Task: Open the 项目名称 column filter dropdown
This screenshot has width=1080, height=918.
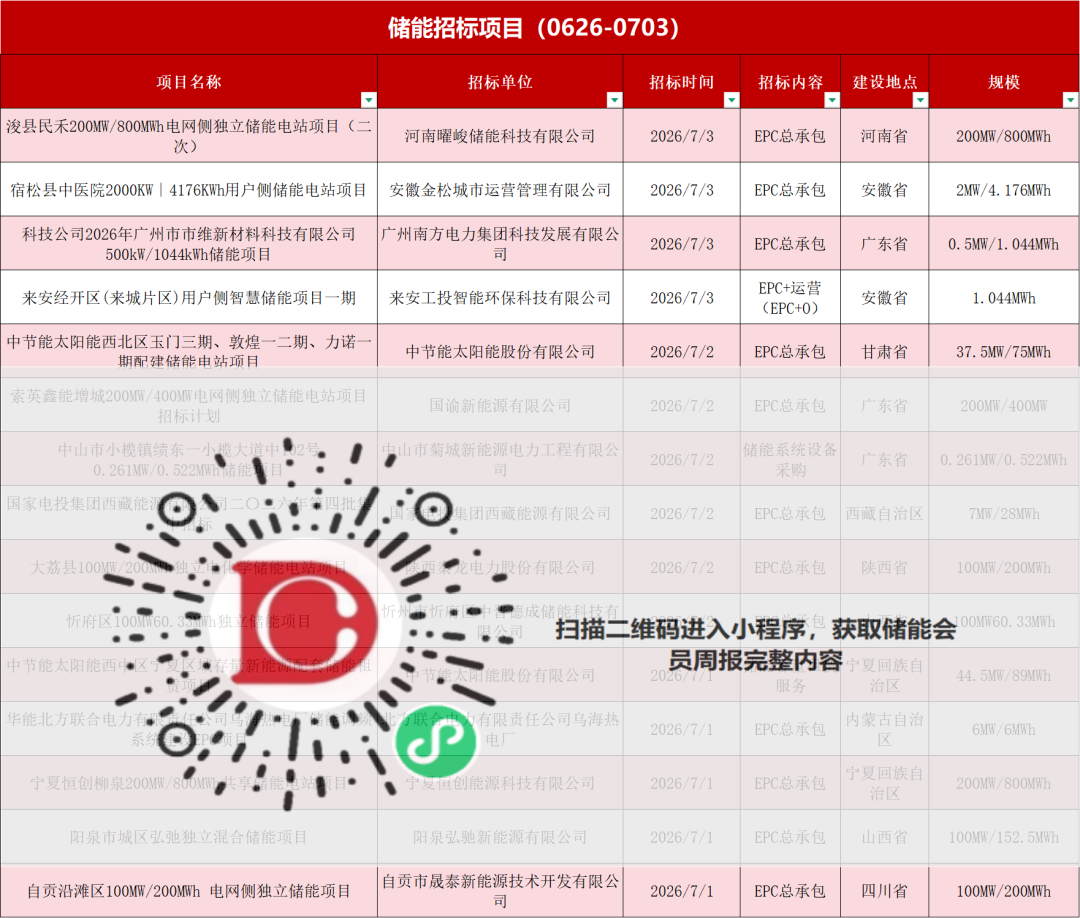Action: point(369,100)
